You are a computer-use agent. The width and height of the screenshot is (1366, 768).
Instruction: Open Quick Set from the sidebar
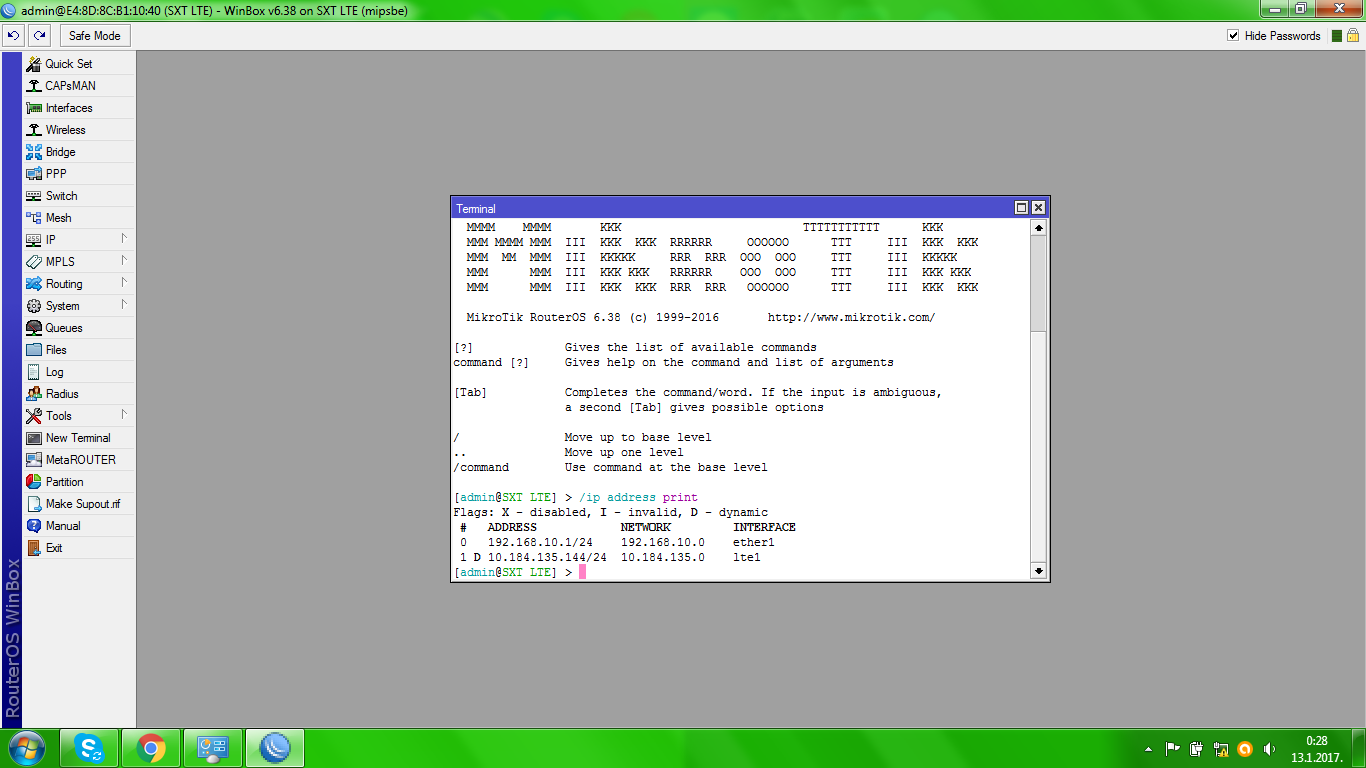click(x=68, y=64)
